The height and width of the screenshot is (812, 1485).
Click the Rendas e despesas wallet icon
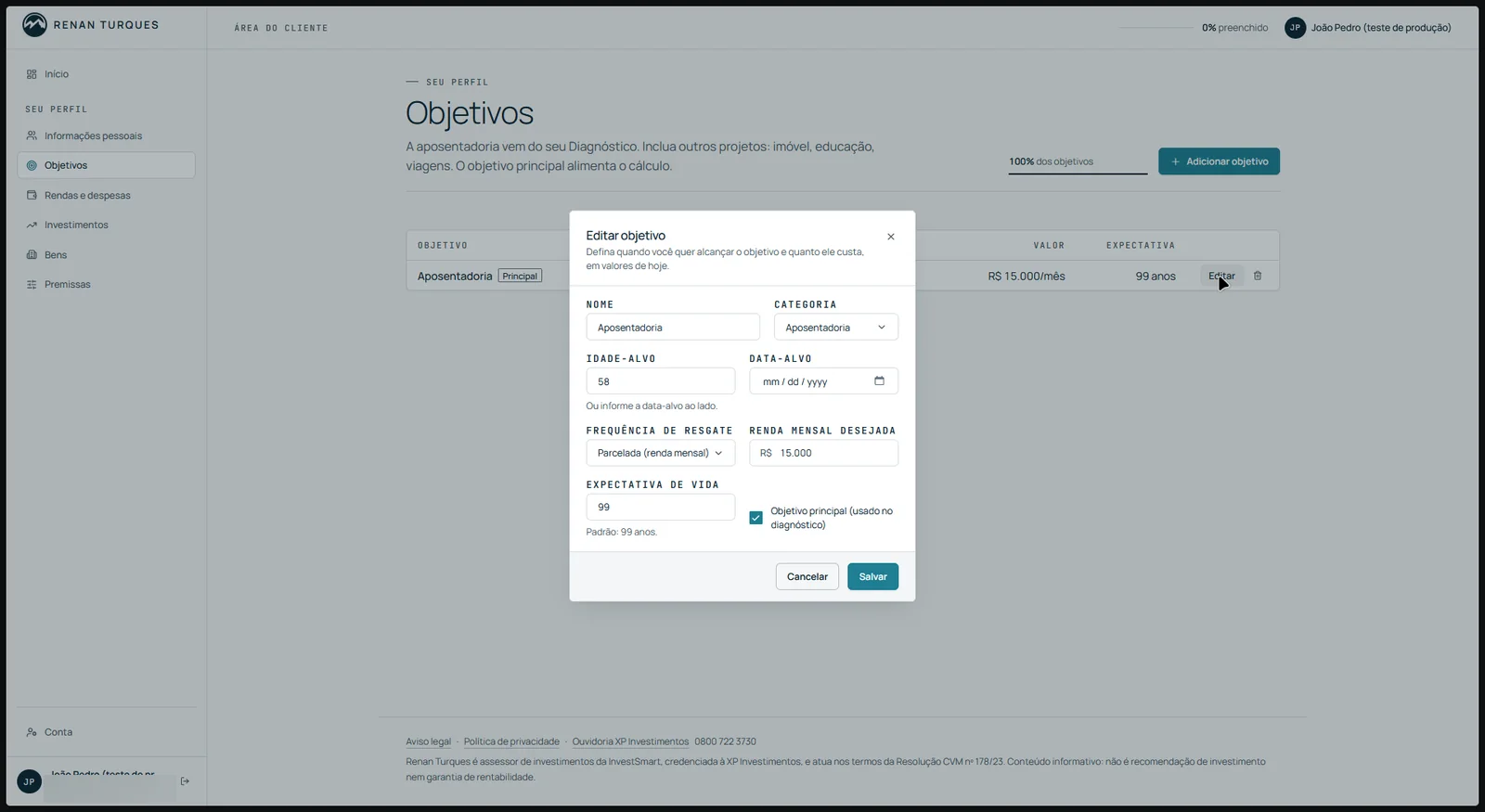click(x=32, y=195)
